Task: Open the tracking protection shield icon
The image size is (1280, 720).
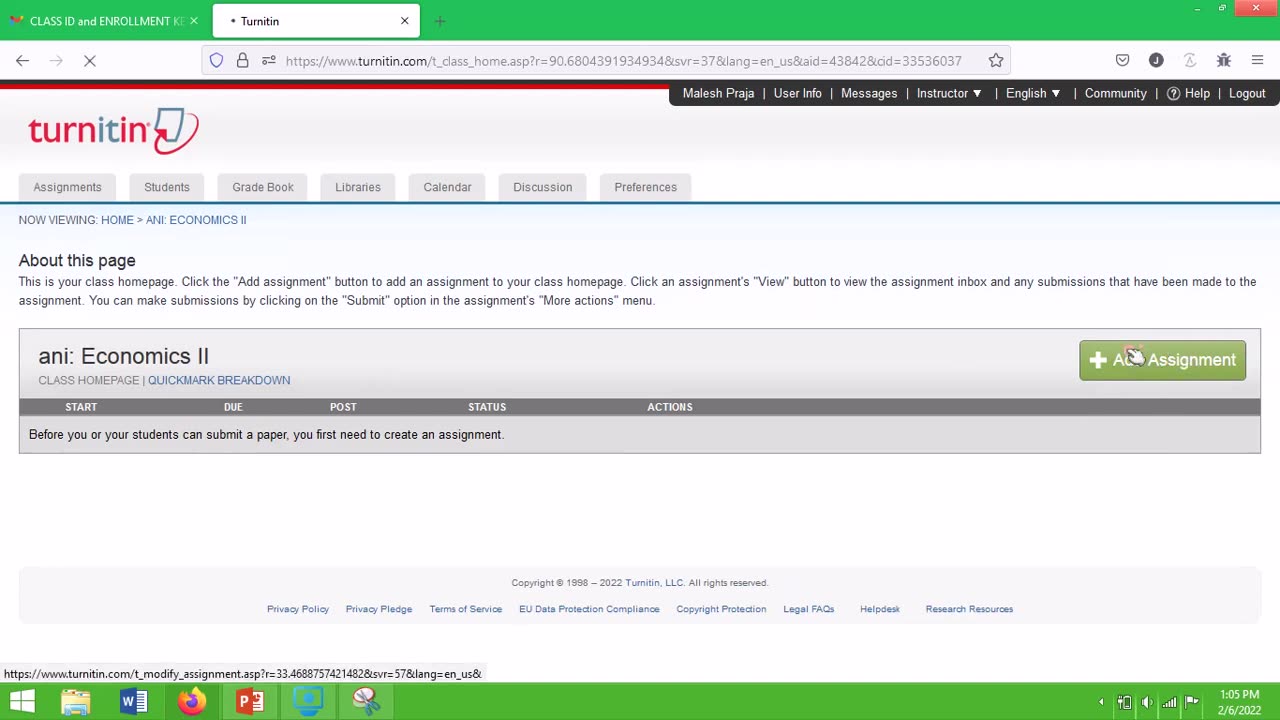Action: click(216, 61)
